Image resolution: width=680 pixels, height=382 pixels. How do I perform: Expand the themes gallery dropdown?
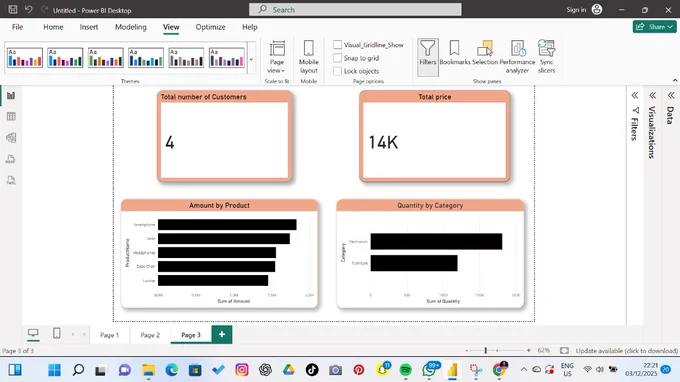tap(251, 59)
